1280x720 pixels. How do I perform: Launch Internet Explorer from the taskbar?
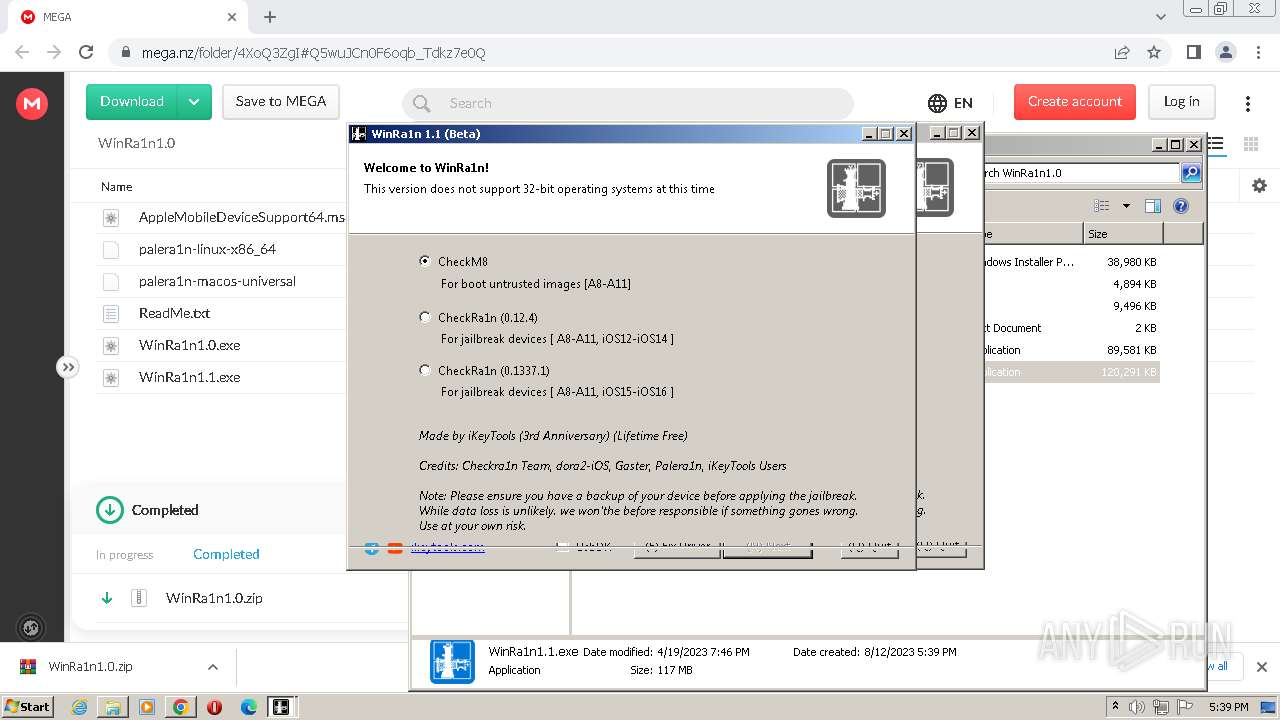(79, 707)
